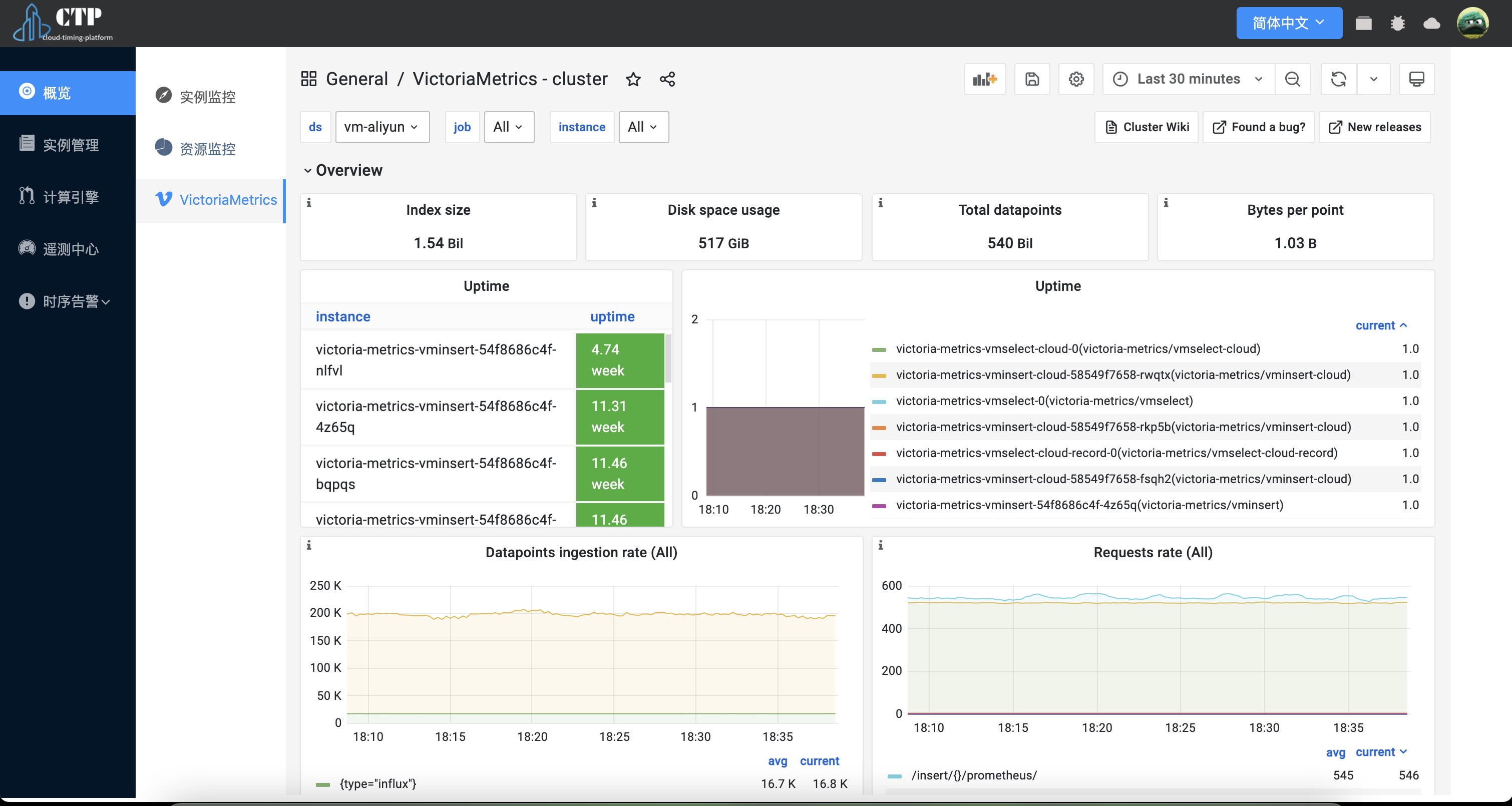The height and width of the screenshot is (806, 1512).
Task: Click the CTP cloud-timing-platform logo
Action: [64, 24]
